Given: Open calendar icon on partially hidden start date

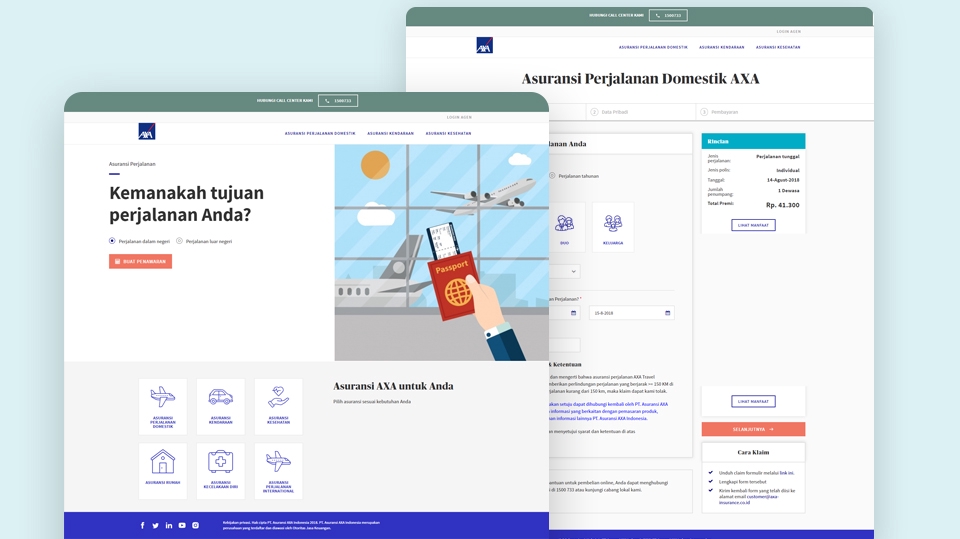Looking at the screenshot, I should point(574,313).
